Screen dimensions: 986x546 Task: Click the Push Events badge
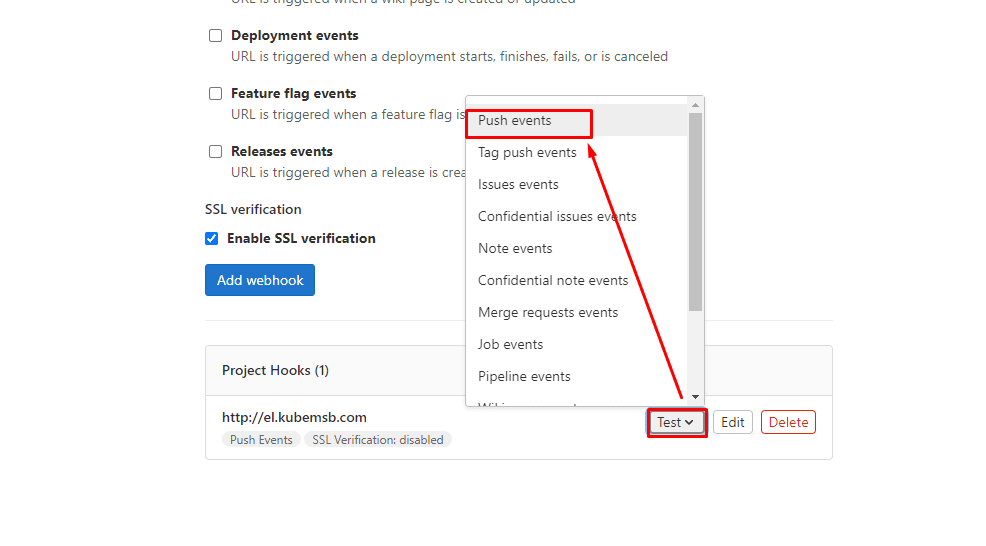pos(261,440)
